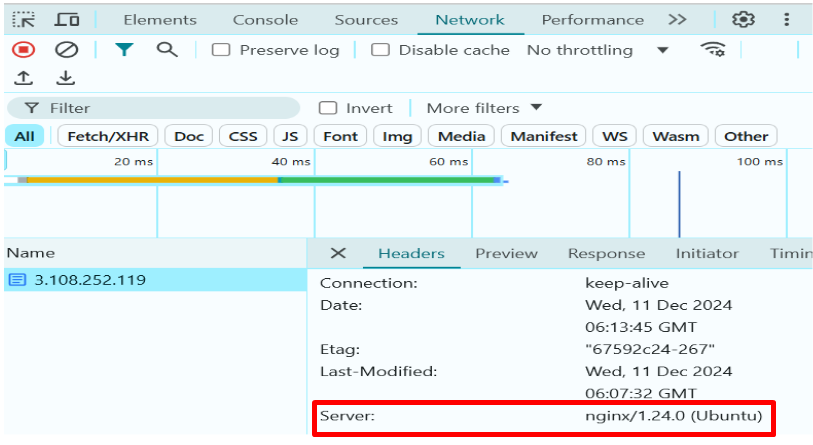Expand the More filters menu
The width and height of the screenshot is (813, 445).
coord(484,108)
